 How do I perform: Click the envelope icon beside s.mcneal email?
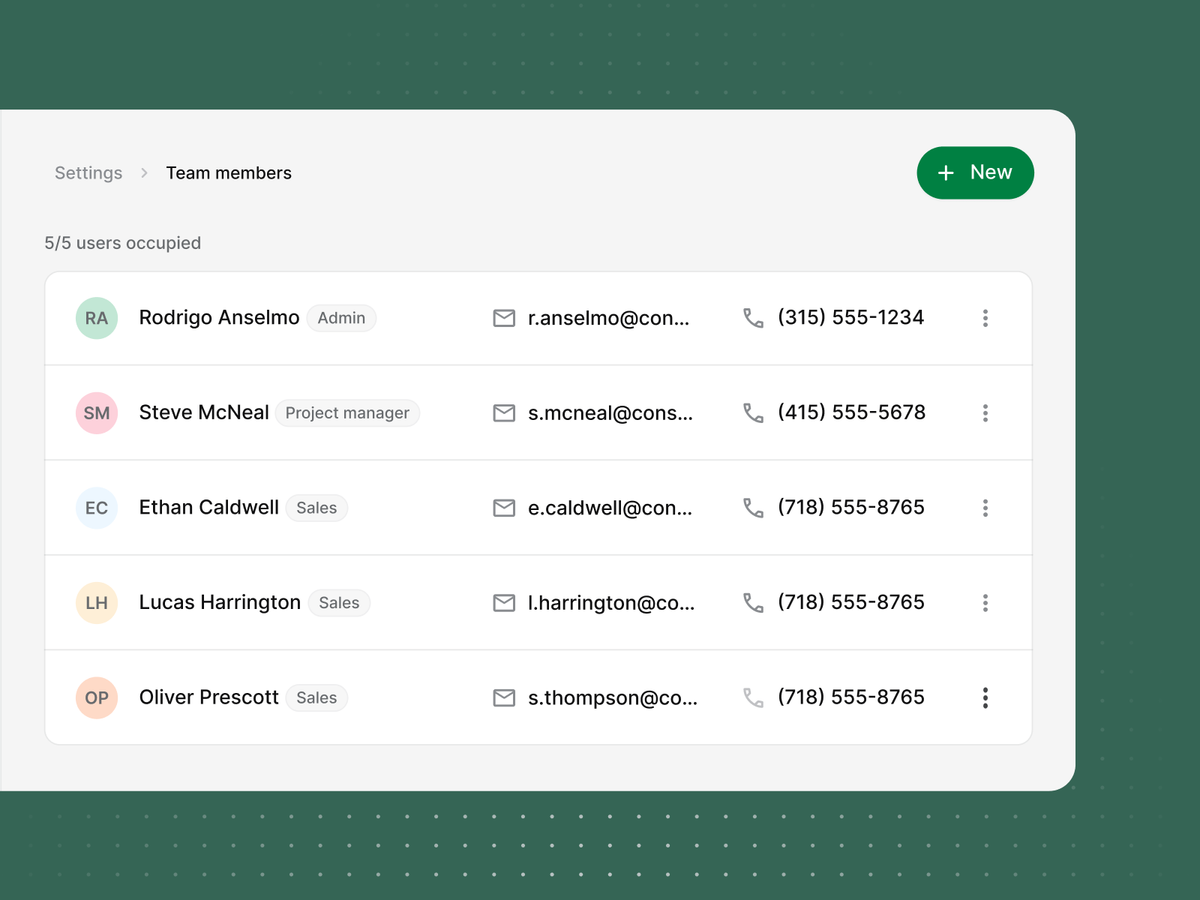coord(504,413)
